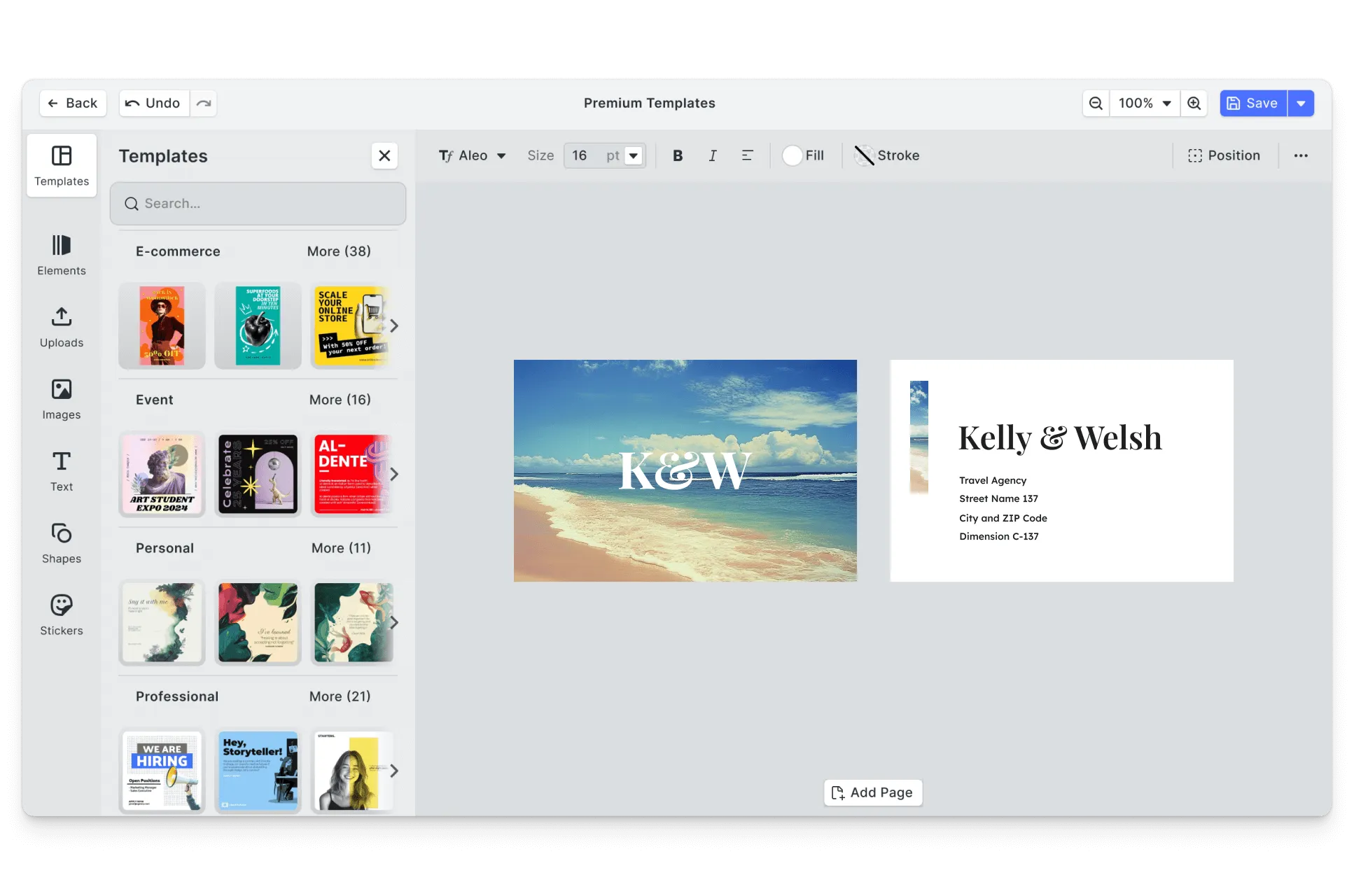Select the Dimension C-137 text line
The width and height of the screenshot is (1354, 896).
pos(999,536)
